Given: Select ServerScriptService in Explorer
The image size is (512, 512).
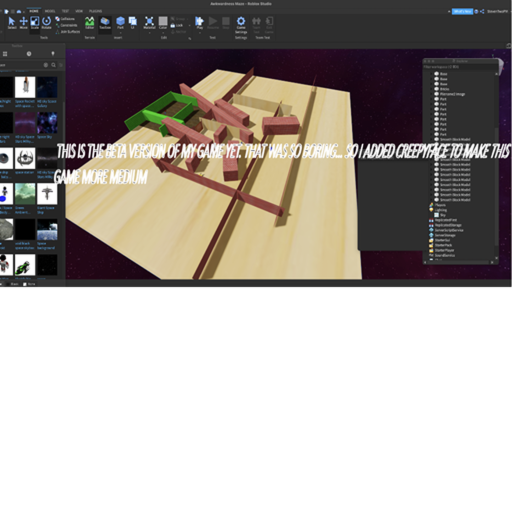Looking at the screenshot, I should pos(449,230).
